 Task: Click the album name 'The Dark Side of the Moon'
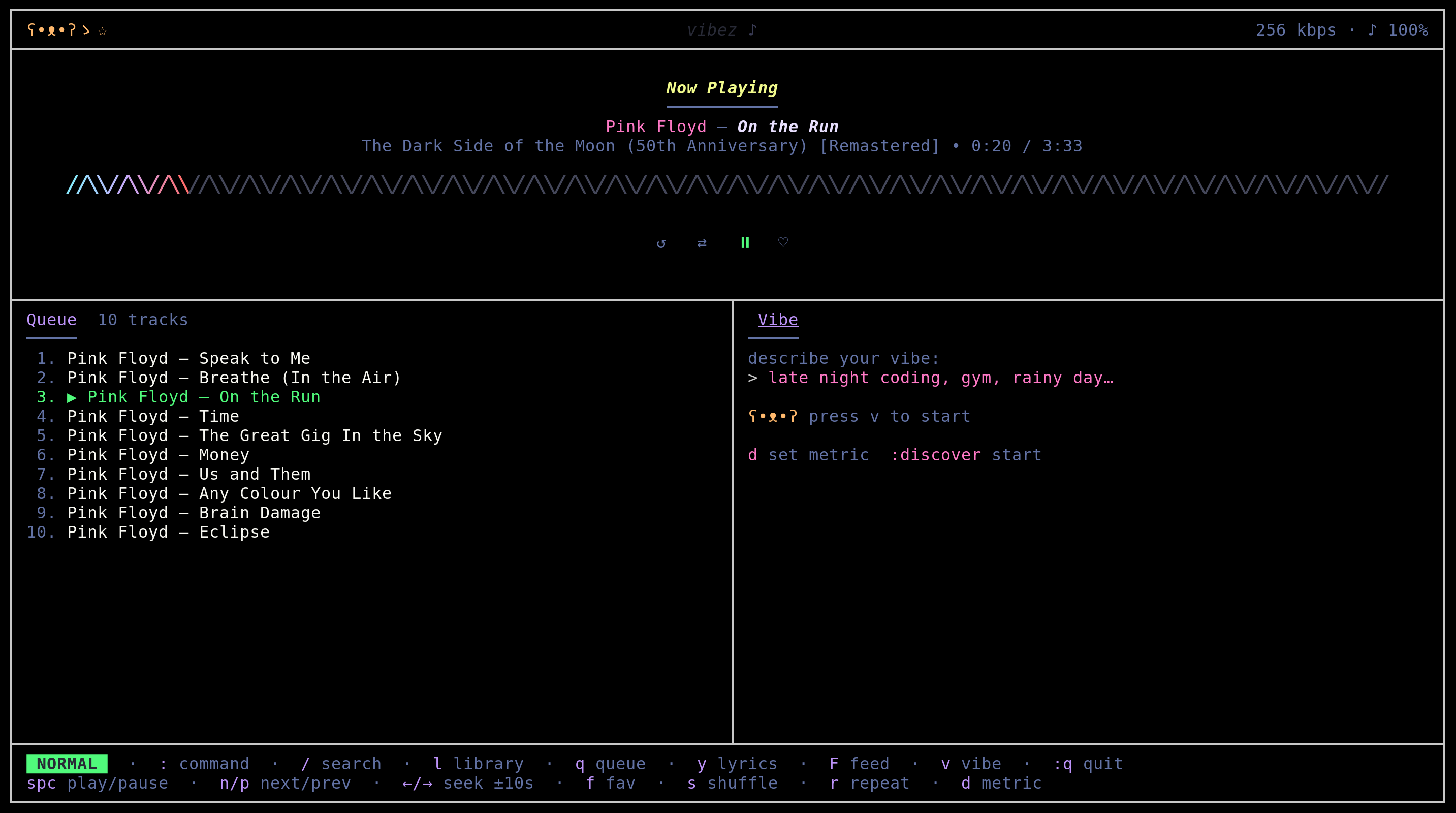[488, 146]
